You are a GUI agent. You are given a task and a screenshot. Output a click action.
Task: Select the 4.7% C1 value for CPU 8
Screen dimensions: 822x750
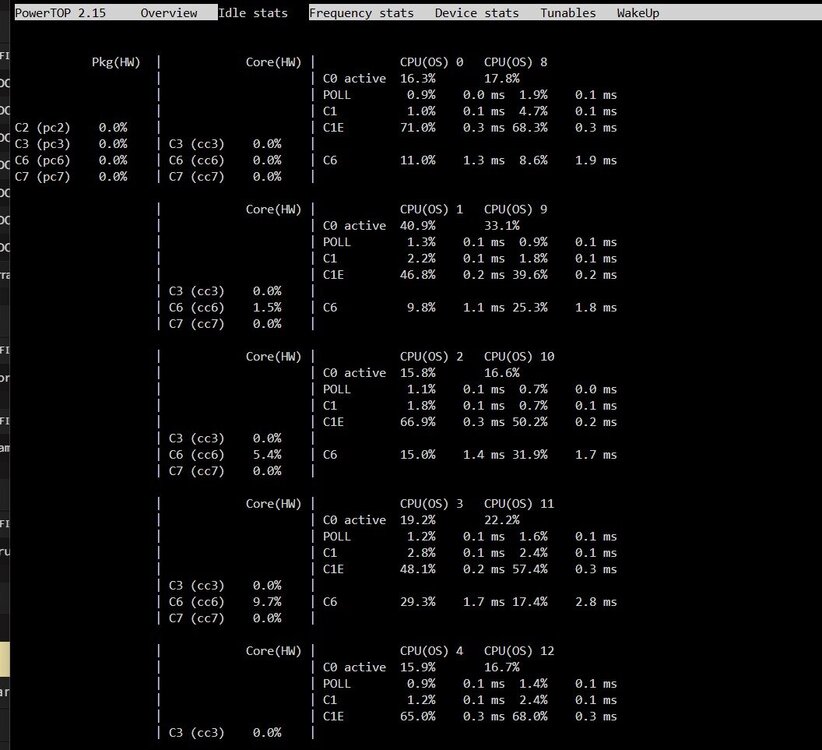click(534, 111)
